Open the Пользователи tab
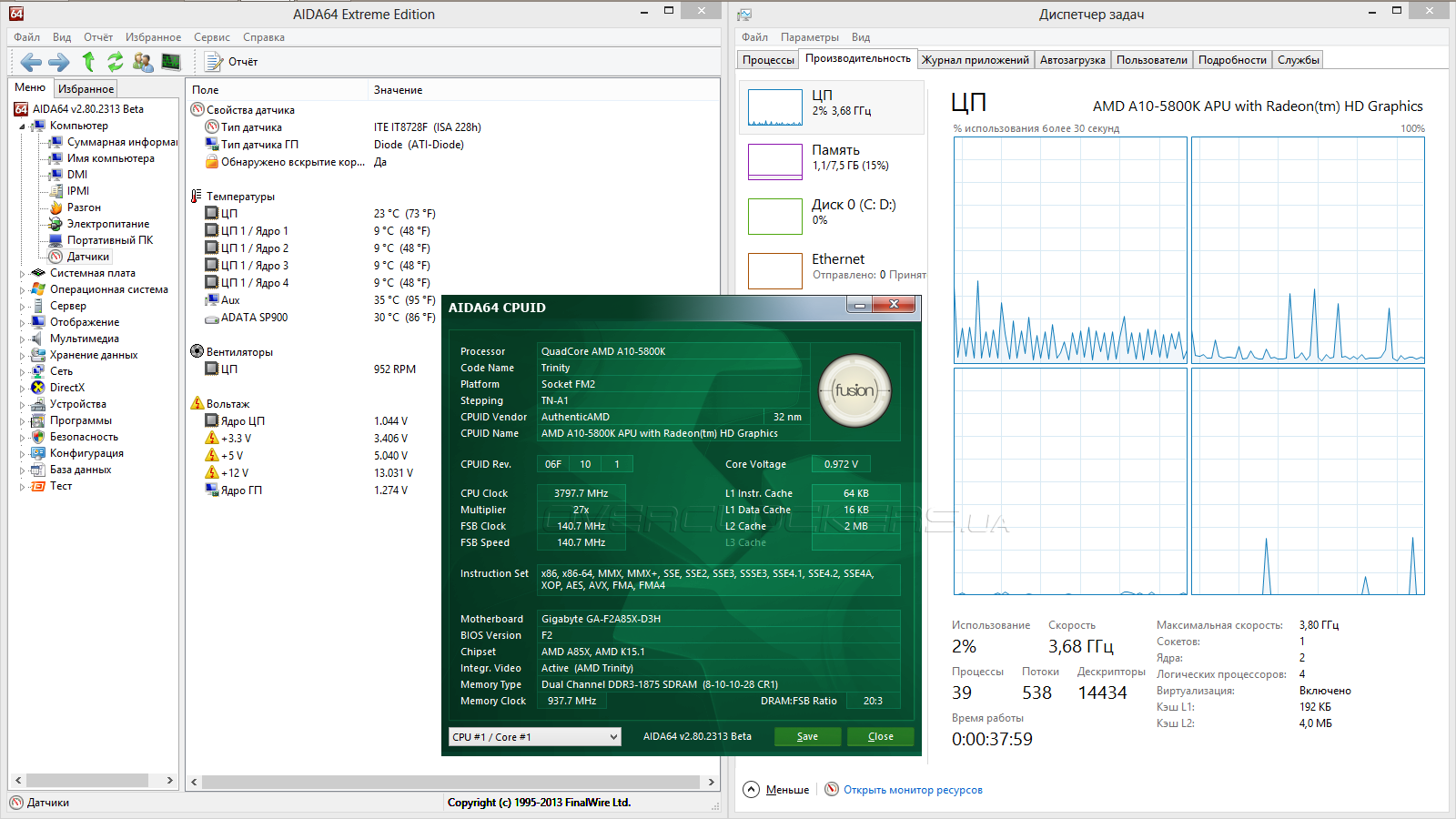Image resolution: width=1456 pixels, height=819 pixels. coord(1152,60)
